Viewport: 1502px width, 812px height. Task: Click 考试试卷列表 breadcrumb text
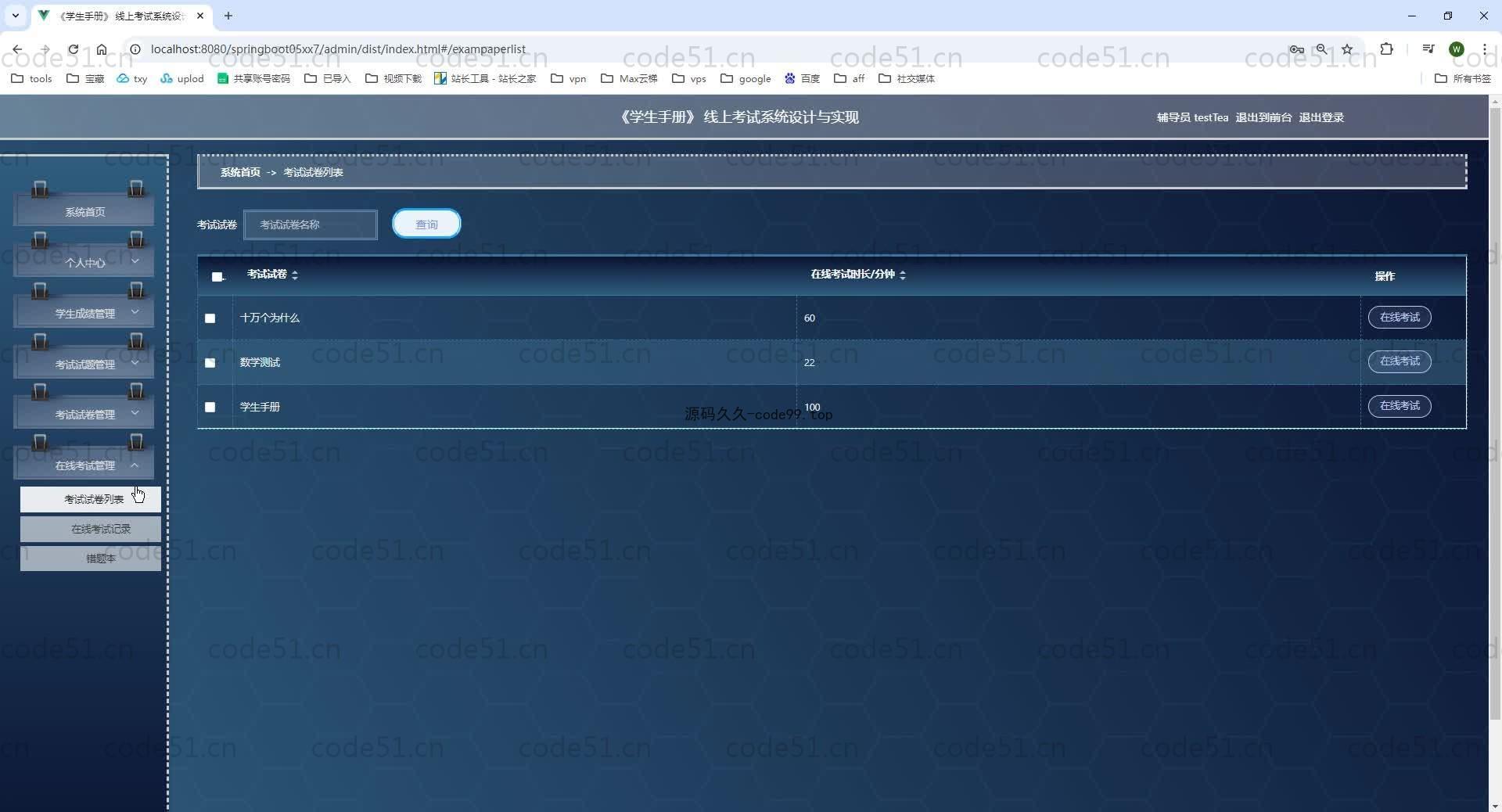pos(313,172)
